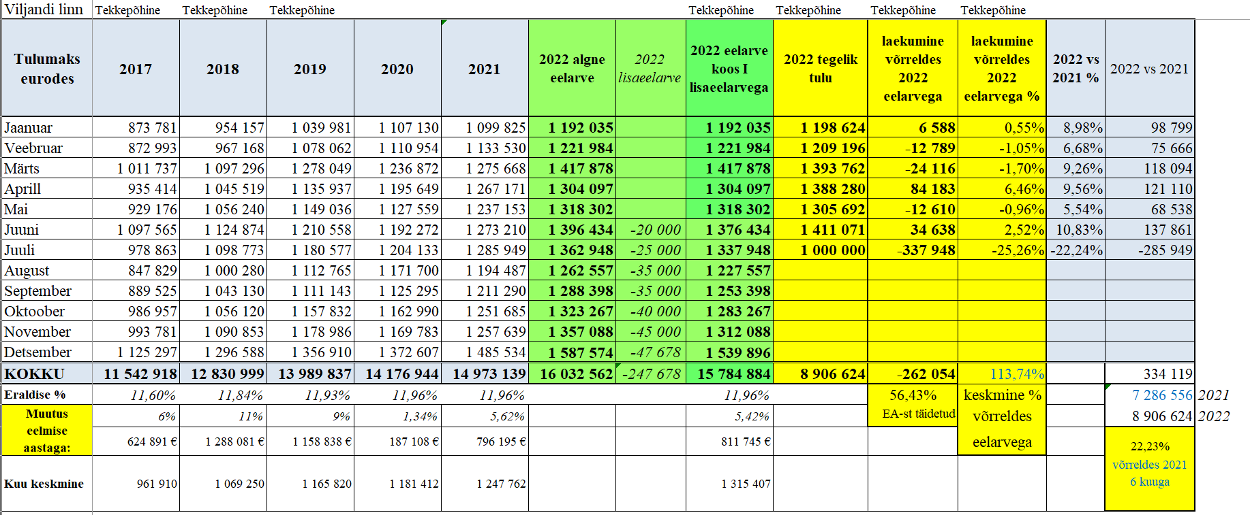Select the 15 784 884 total cell
Viewport: 1250px width, 515px height.
(729, 373)
